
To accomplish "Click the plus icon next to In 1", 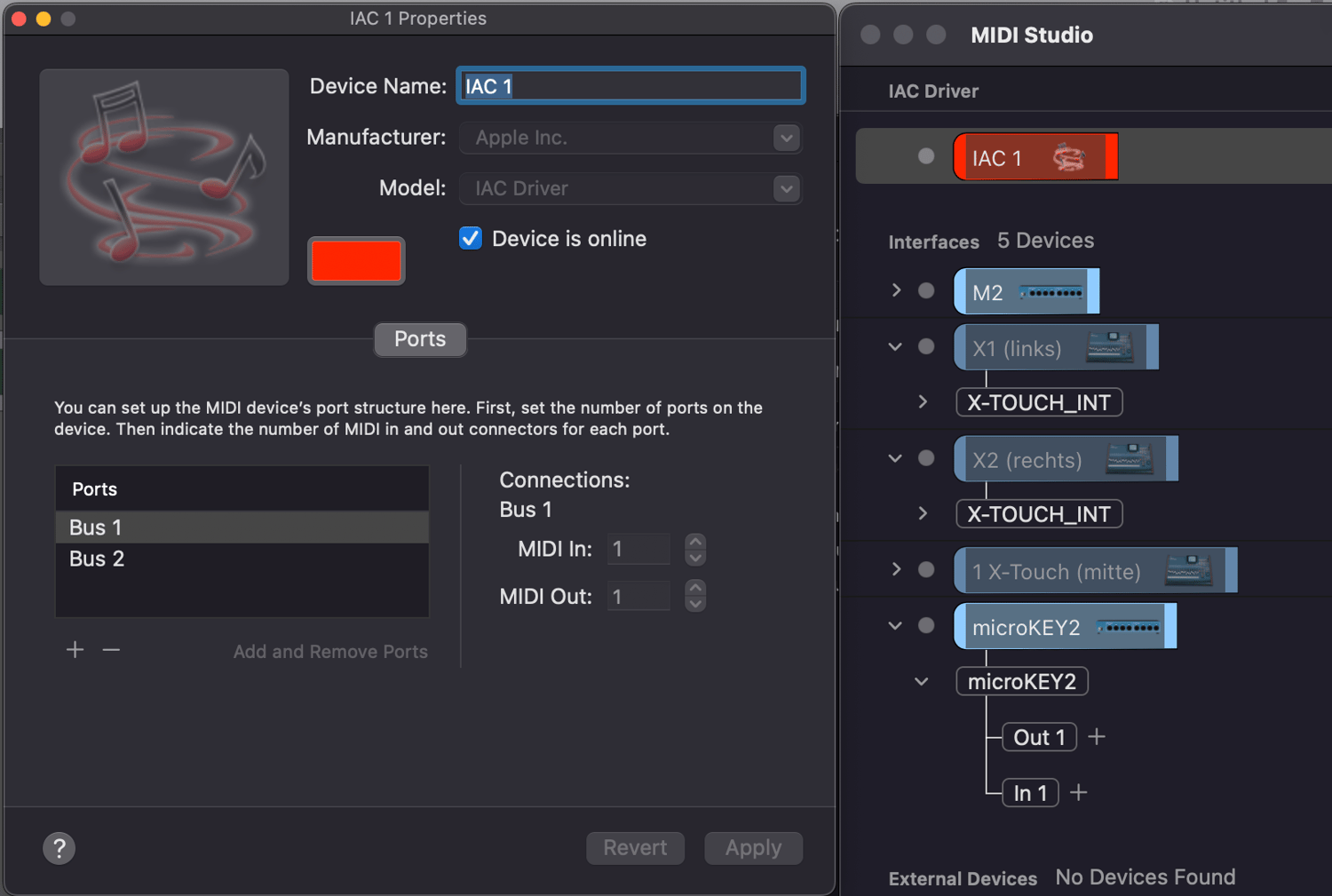I will click(1079, 792).
